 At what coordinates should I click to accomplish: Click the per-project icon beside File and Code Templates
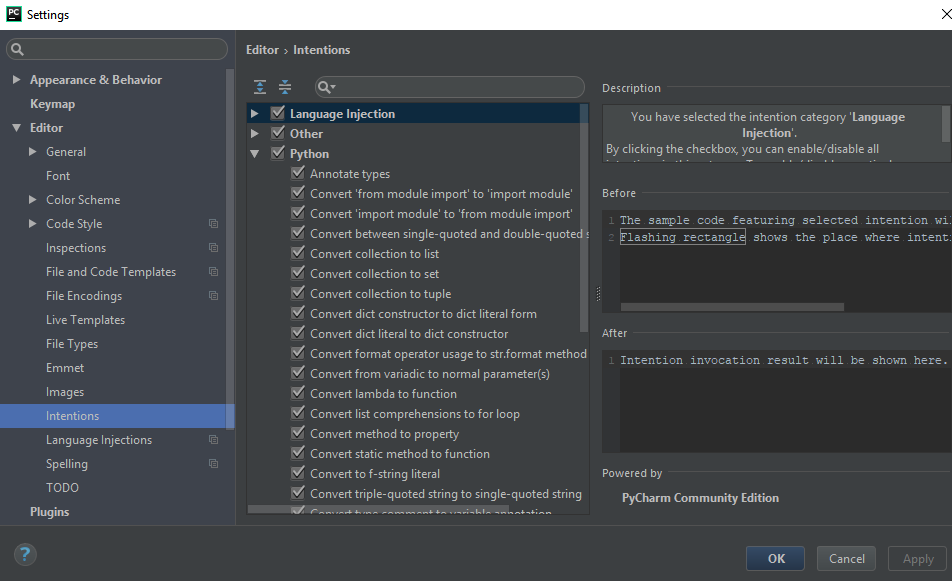pyautogui.click(x=214, y=271)
